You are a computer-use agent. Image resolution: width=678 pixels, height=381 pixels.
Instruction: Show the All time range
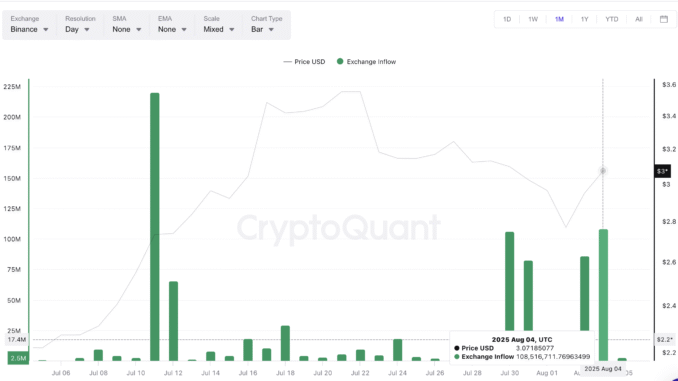click(x=639, y=19)
